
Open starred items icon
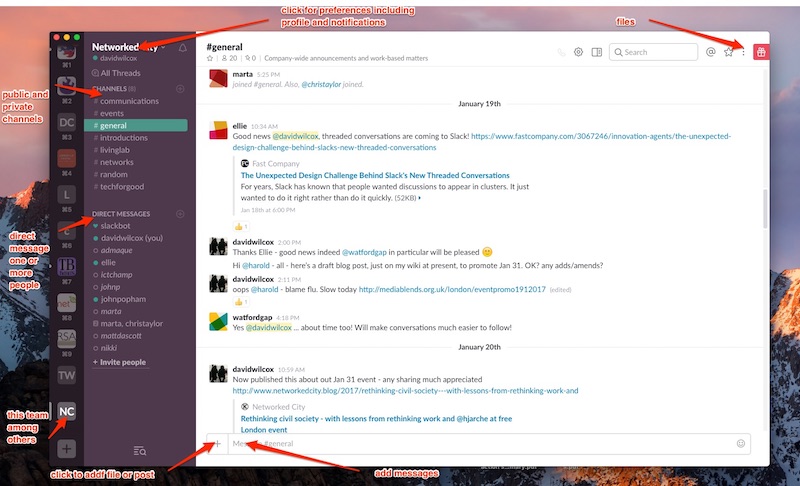tap(729, 52)
